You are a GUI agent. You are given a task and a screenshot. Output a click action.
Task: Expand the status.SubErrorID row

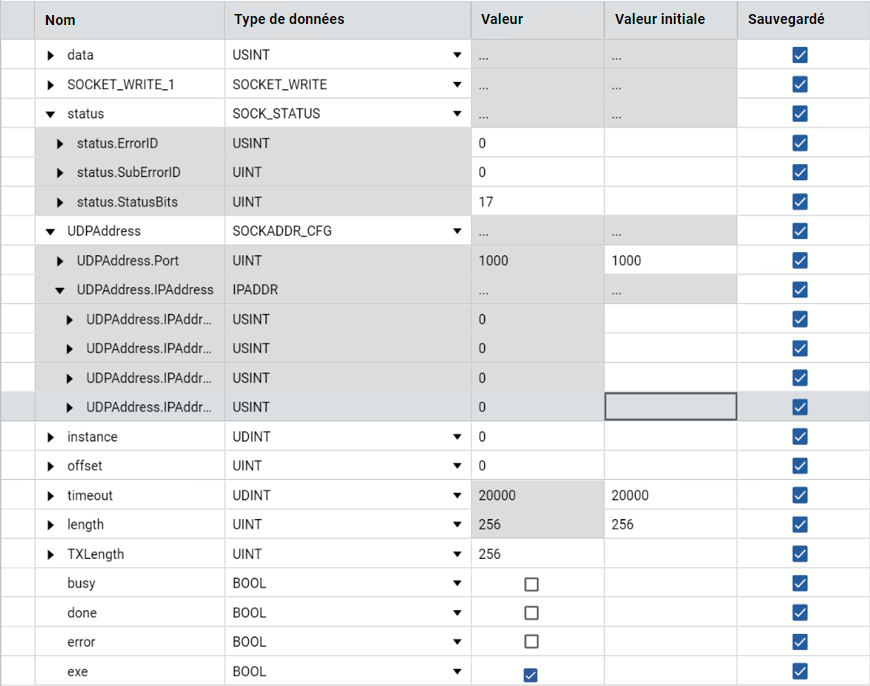coord(60,173)
